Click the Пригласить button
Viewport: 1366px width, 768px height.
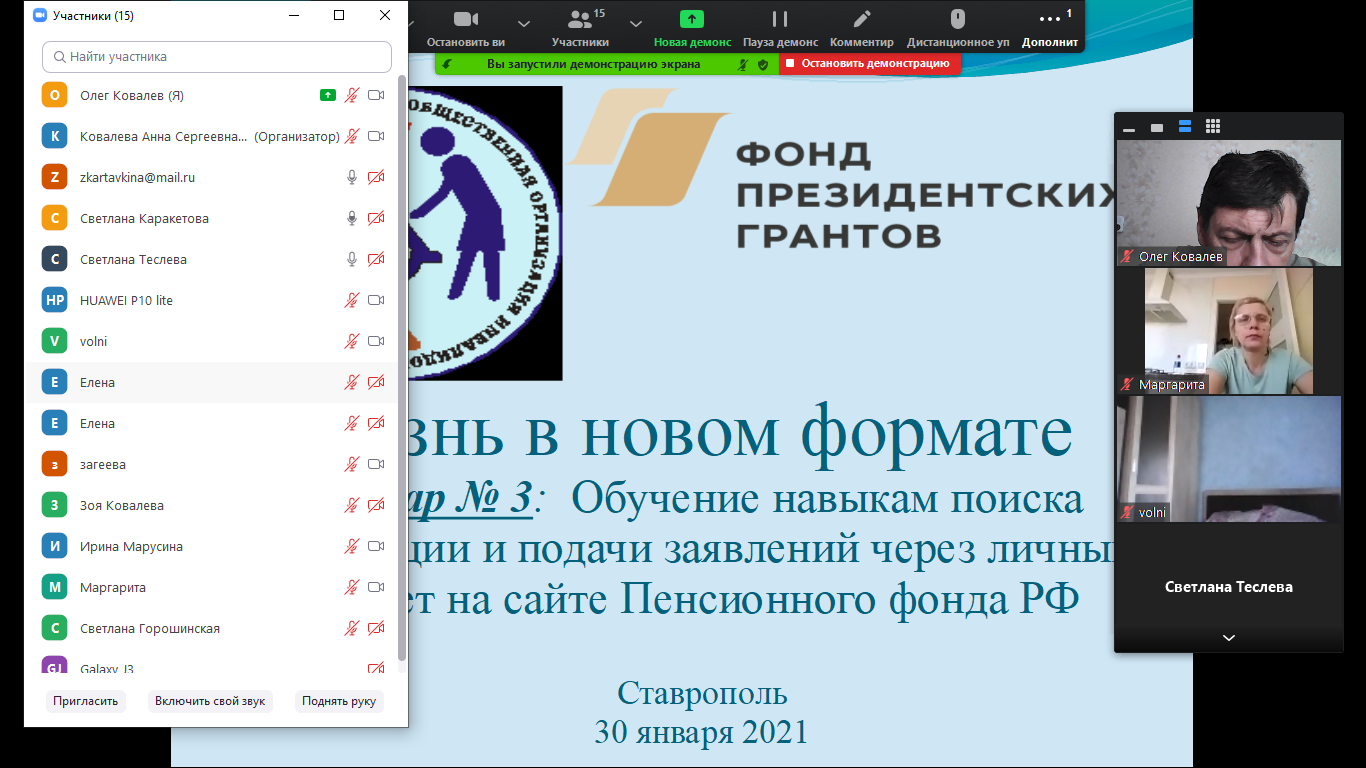[x=86, y=701]
